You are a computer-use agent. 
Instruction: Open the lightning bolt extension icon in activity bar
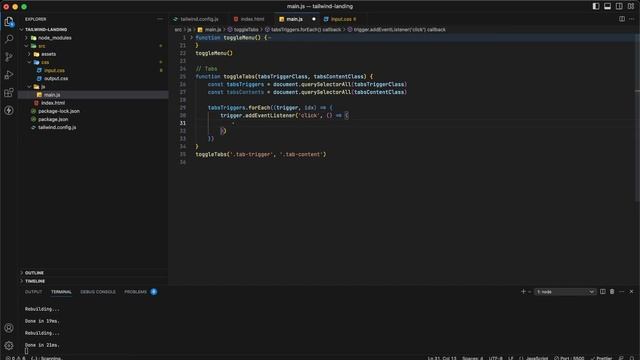[9, 111]
